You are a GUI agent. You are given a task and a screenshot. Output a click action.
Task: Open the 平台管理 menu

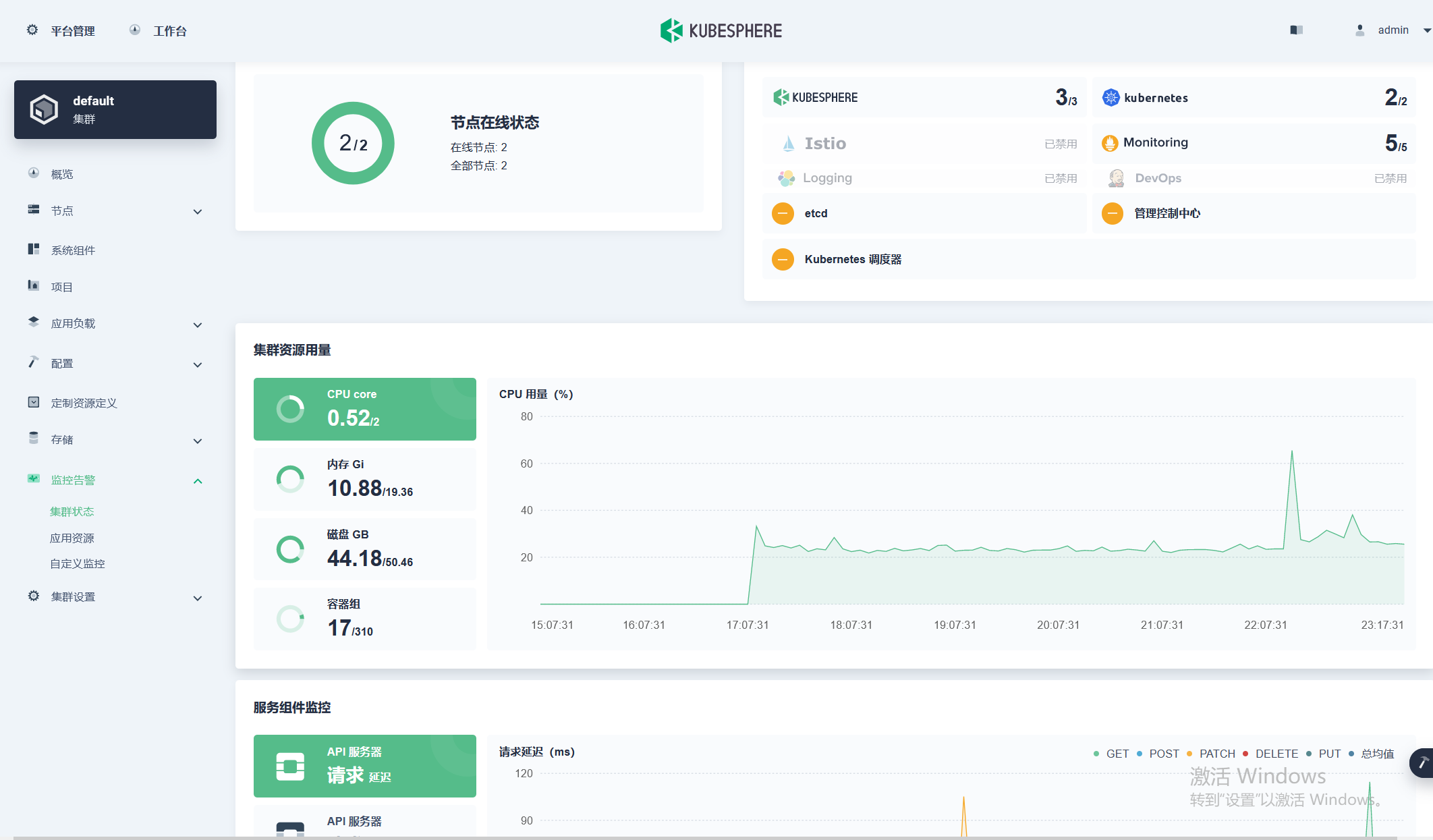(72, 30)
